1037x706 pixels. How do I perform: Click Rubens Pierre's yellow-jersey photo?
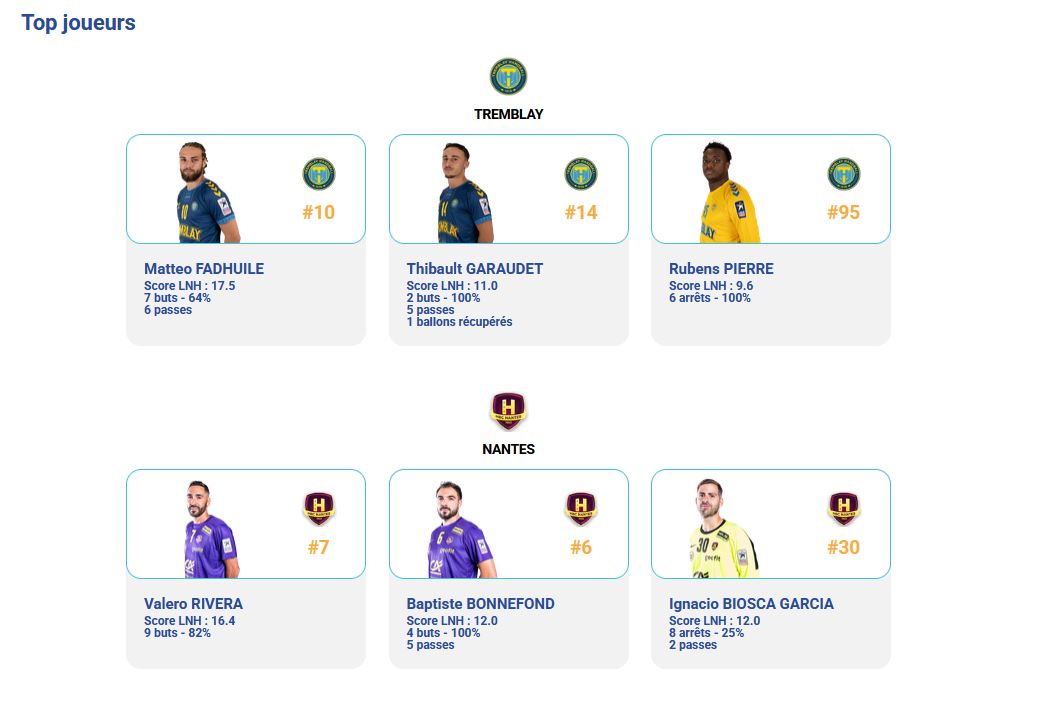point(729,192)
